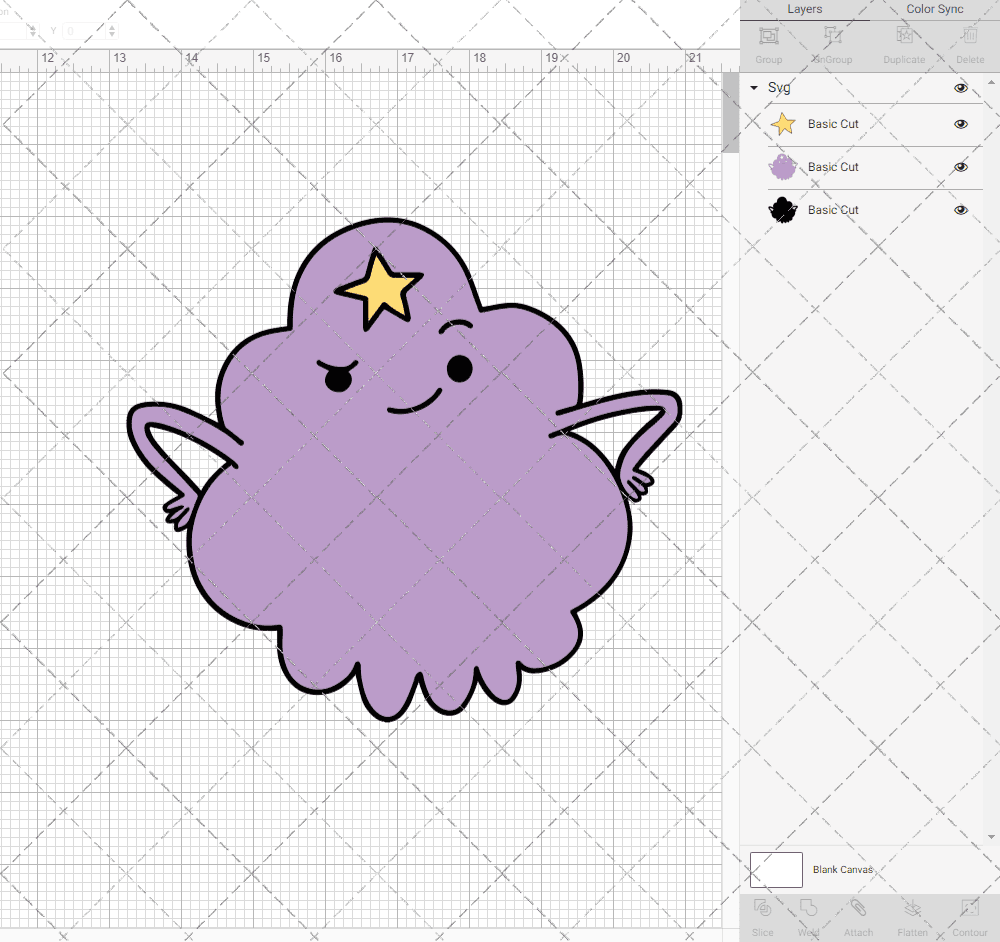Click the Y position stepper arrows
Screen dimensions: 1000x942
coord(112,31)
